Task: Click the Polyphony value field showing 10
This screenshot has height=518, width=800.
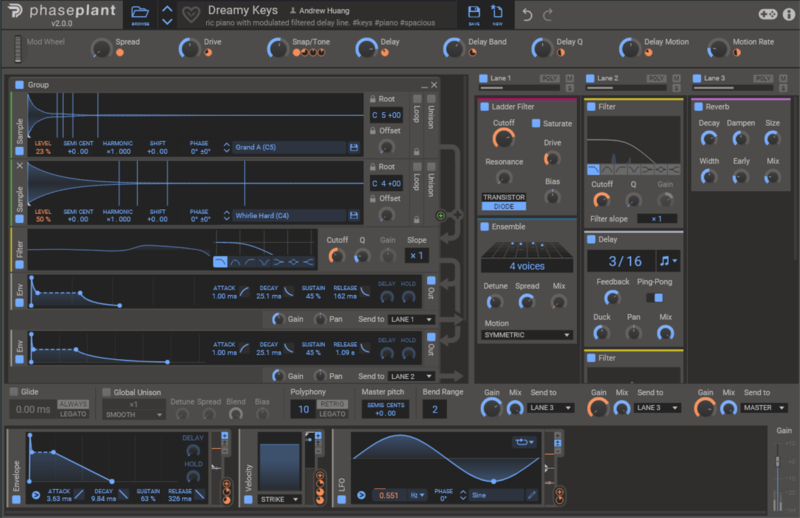Action: pos(302,410)
